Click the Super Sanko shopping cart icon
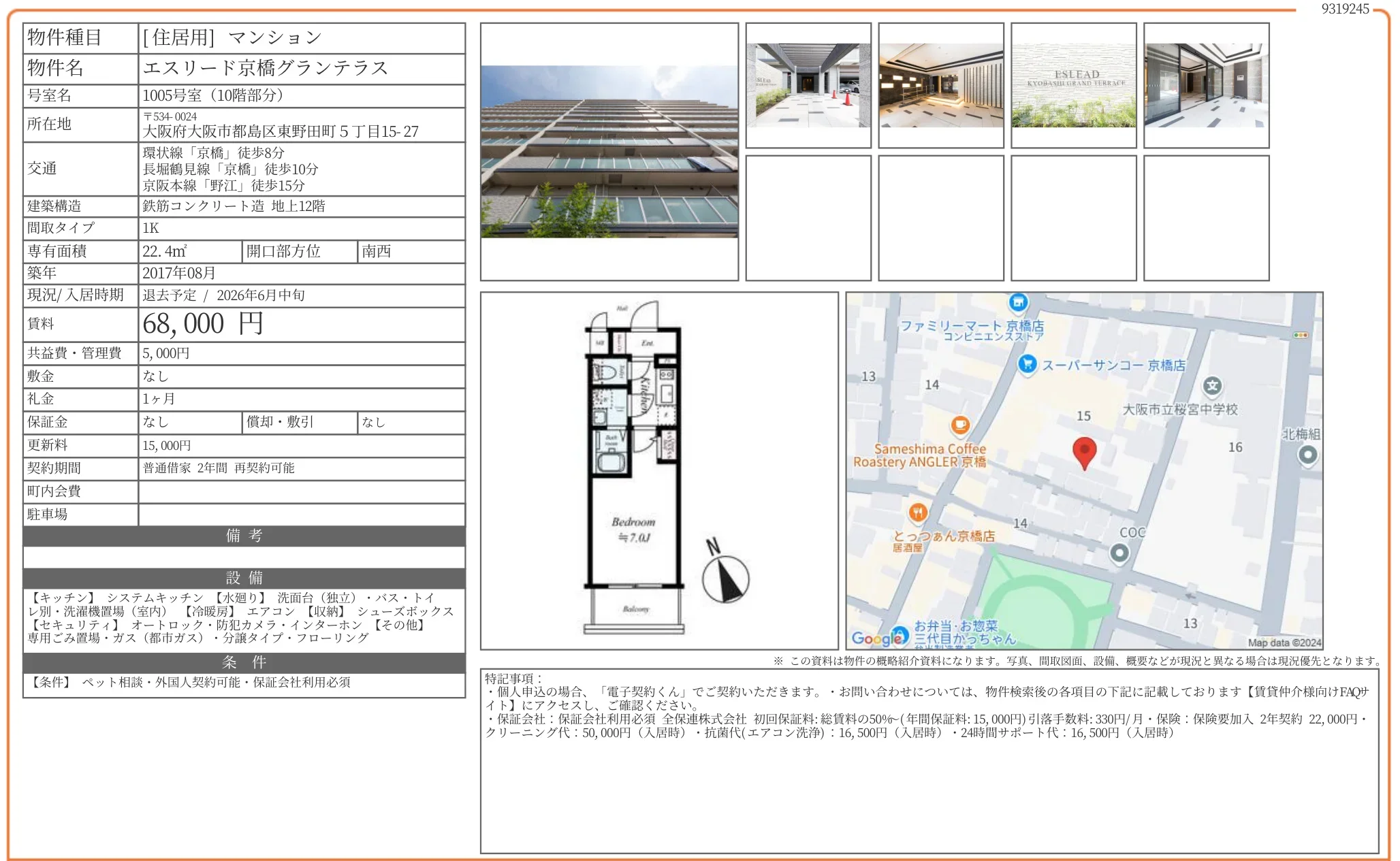Viewport: 1400px width, 861px height. (1027, 364)
